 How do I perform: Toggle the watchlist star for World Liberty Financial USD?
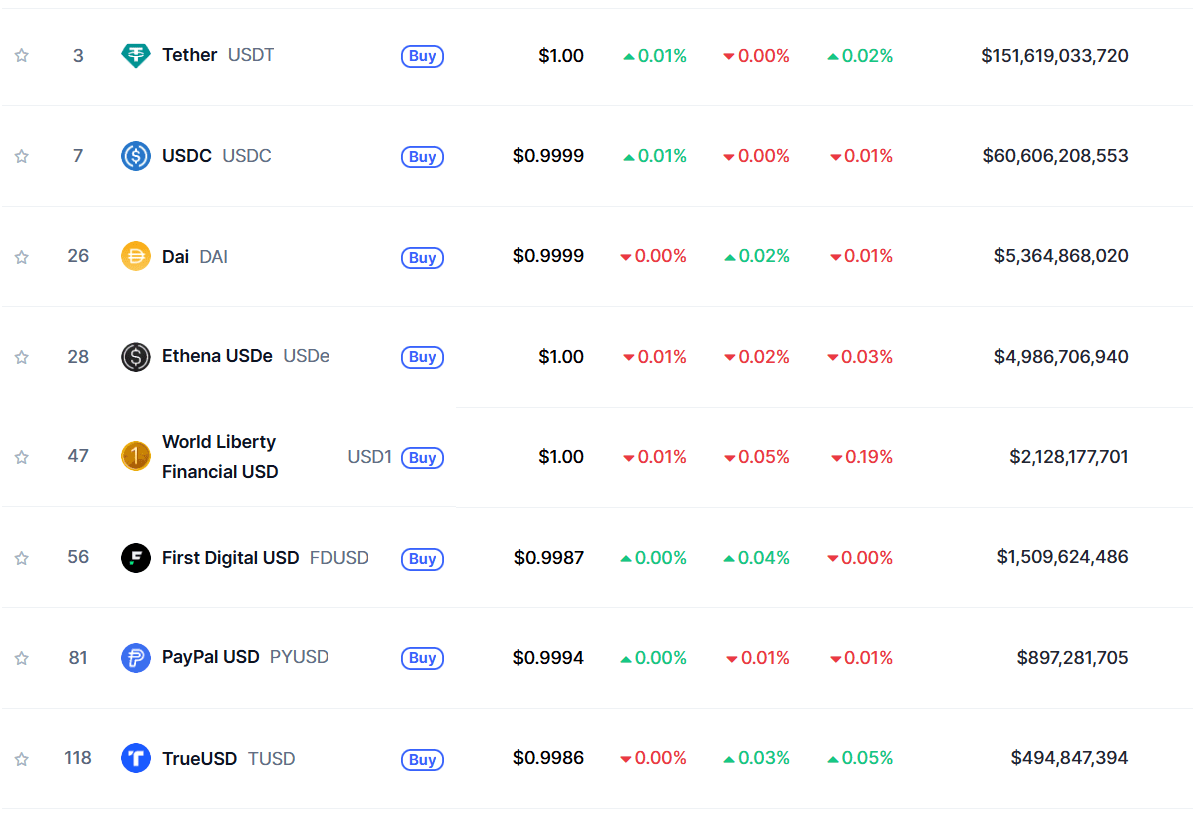tap(21, 457)
